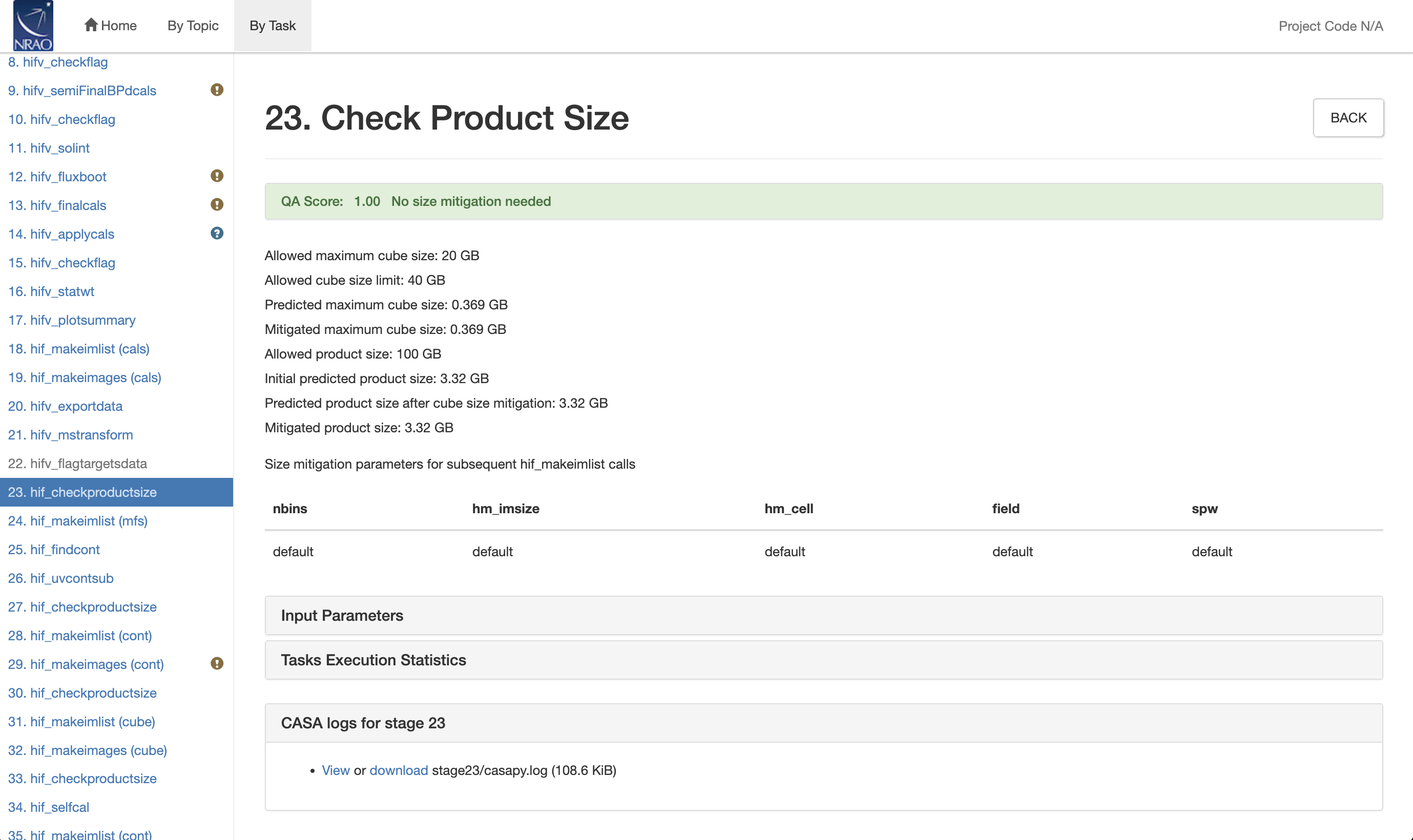View the stage23 casapy.log
Image resolution: width=1413 pixels, height=840 pixels.
click(336, 770)
